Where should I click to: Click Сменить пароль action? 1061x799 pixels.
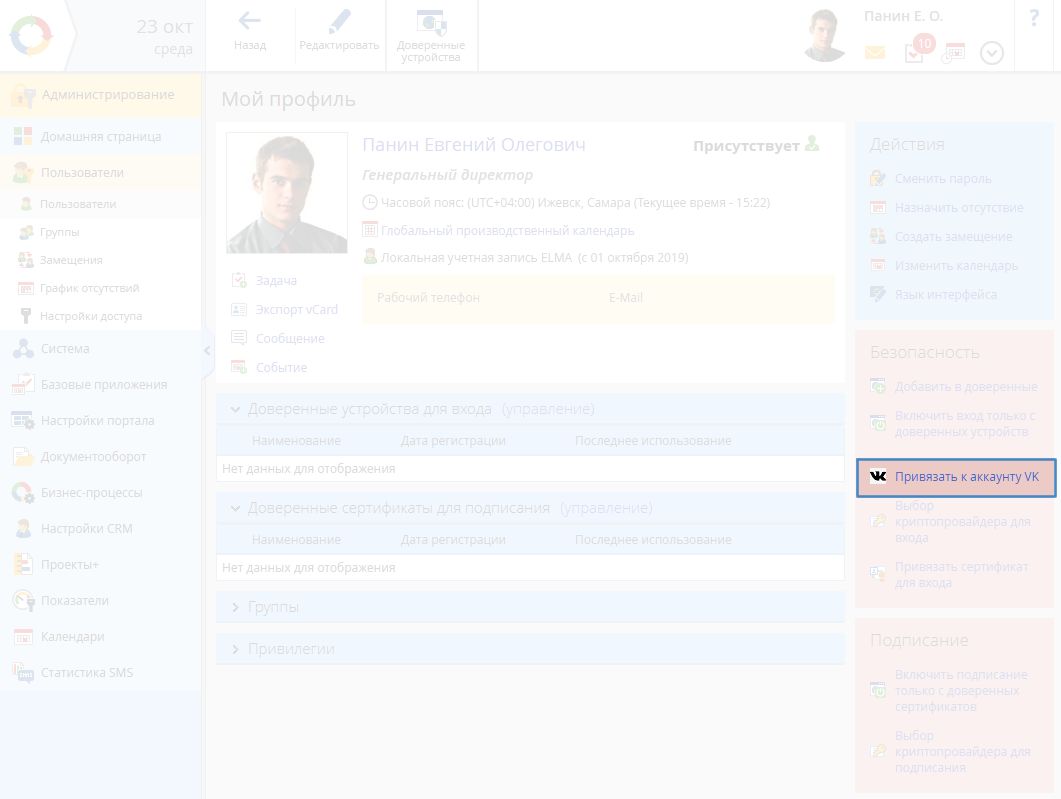943,179
